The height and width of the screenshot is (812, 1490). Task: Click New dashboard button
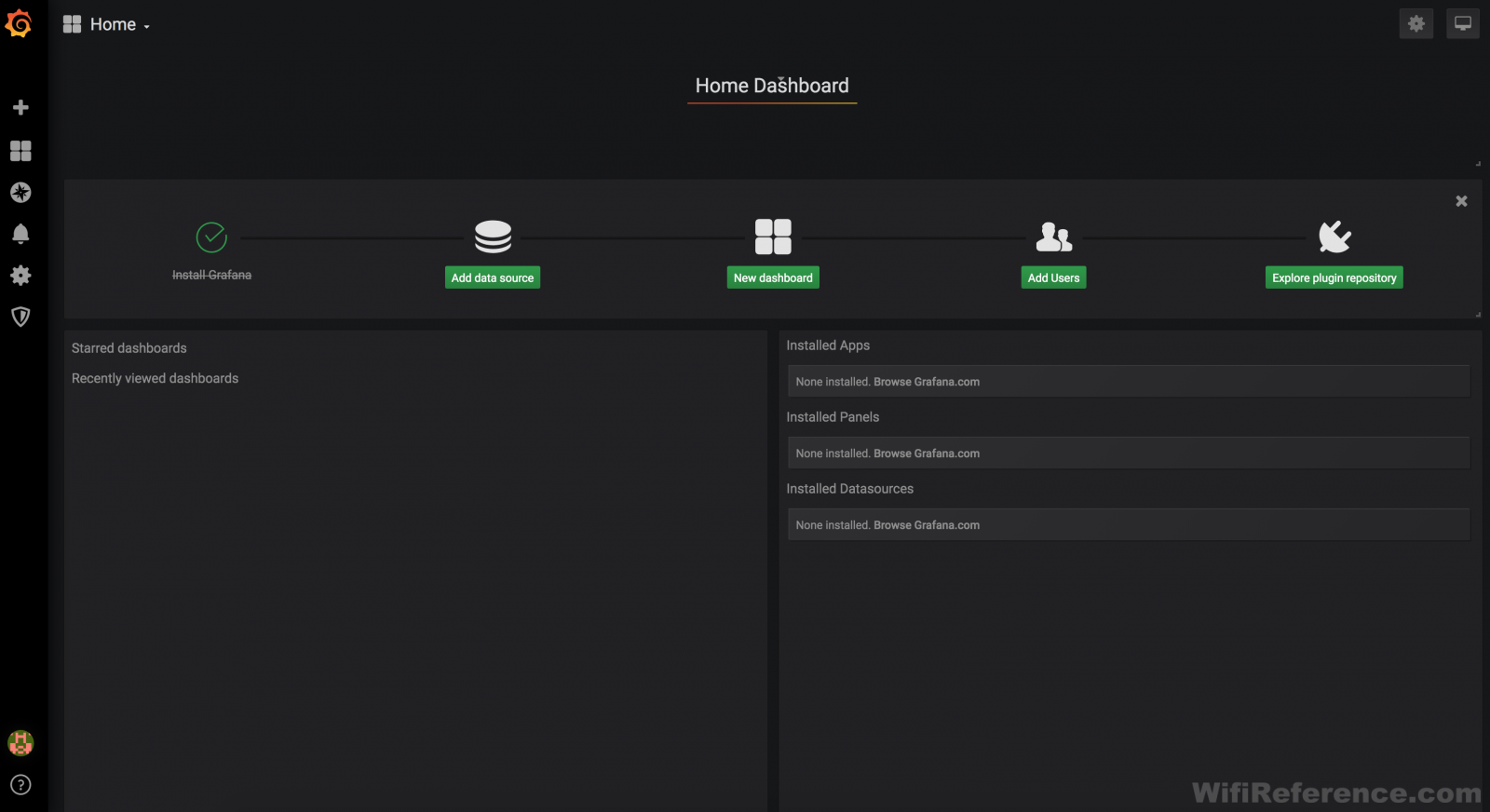coord(773,277)
